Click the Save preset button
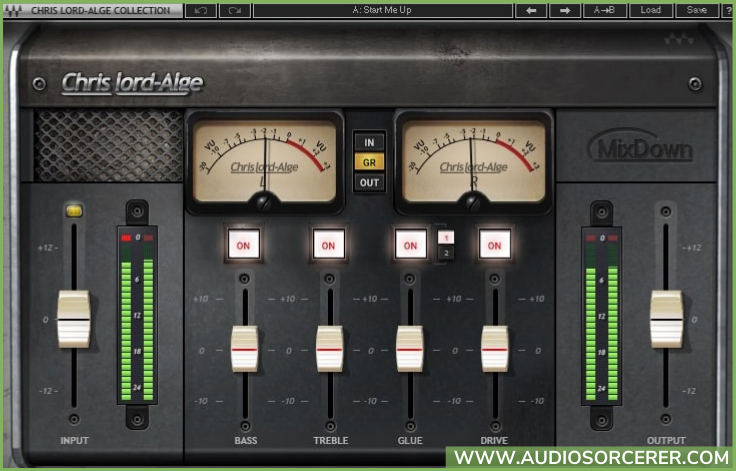 click(697, 10)
